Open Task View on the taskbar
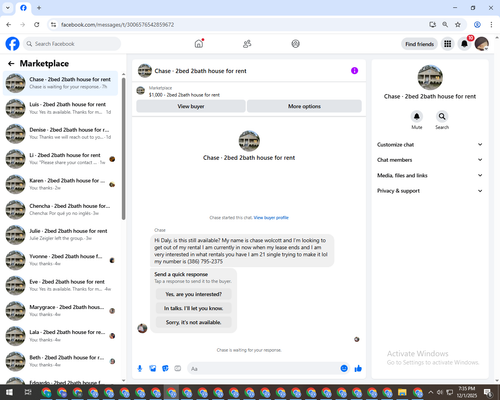 point(28,392)
